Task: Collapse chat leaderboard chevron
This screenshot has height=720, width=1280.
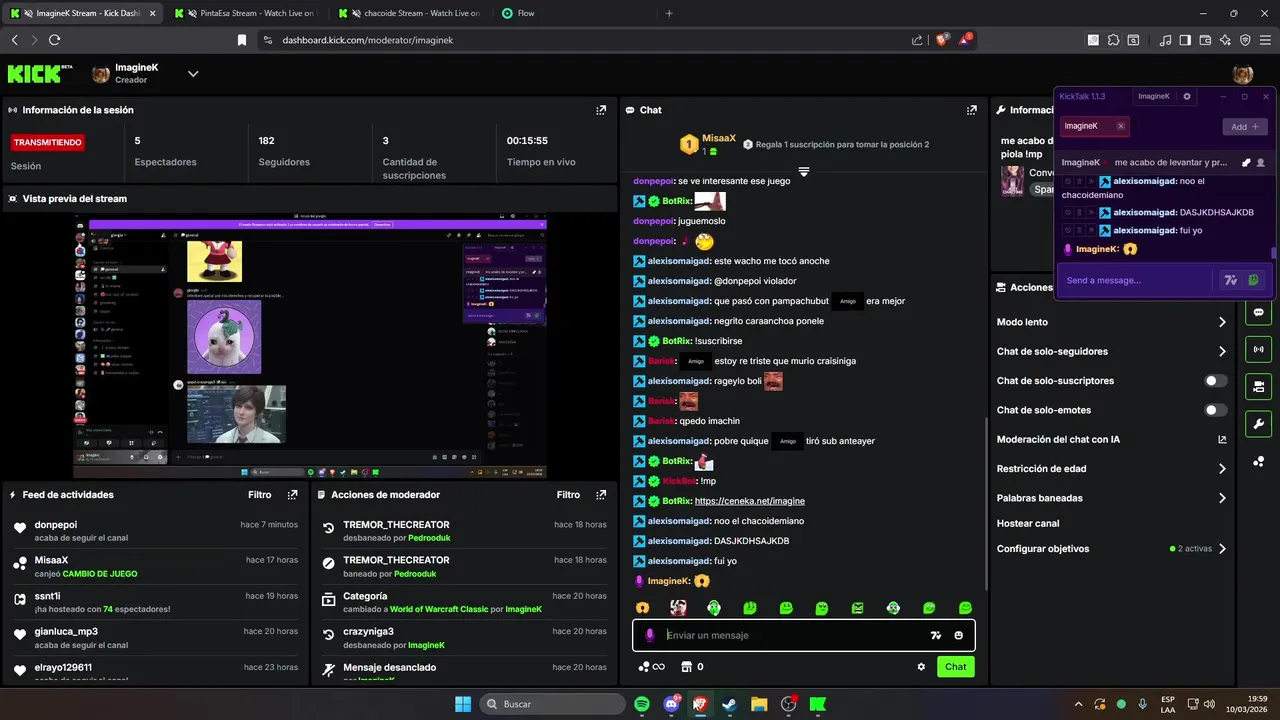Action: click(803, 172)
